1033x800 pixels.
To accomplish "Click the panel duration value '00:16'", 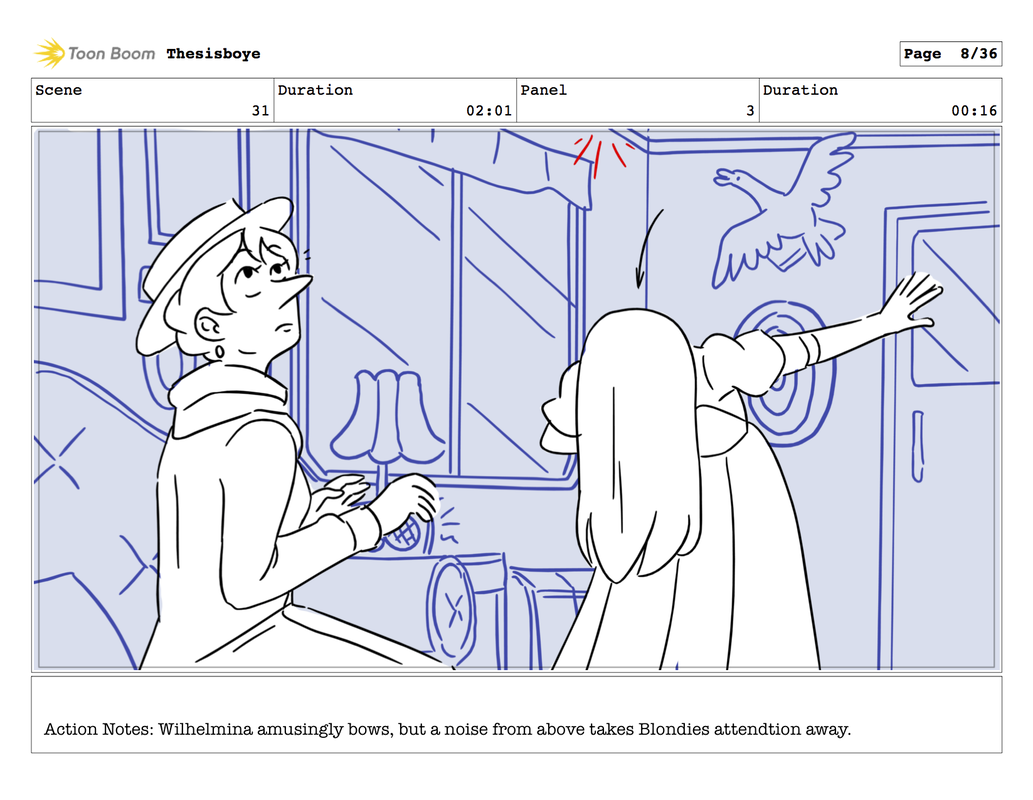I will (974, 111).
